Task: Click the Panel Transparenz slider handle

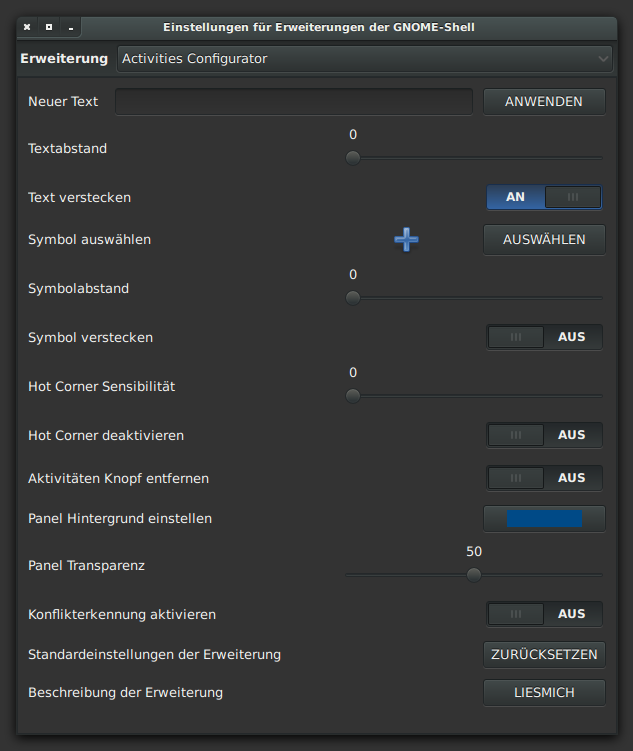Action: point(474,575)
